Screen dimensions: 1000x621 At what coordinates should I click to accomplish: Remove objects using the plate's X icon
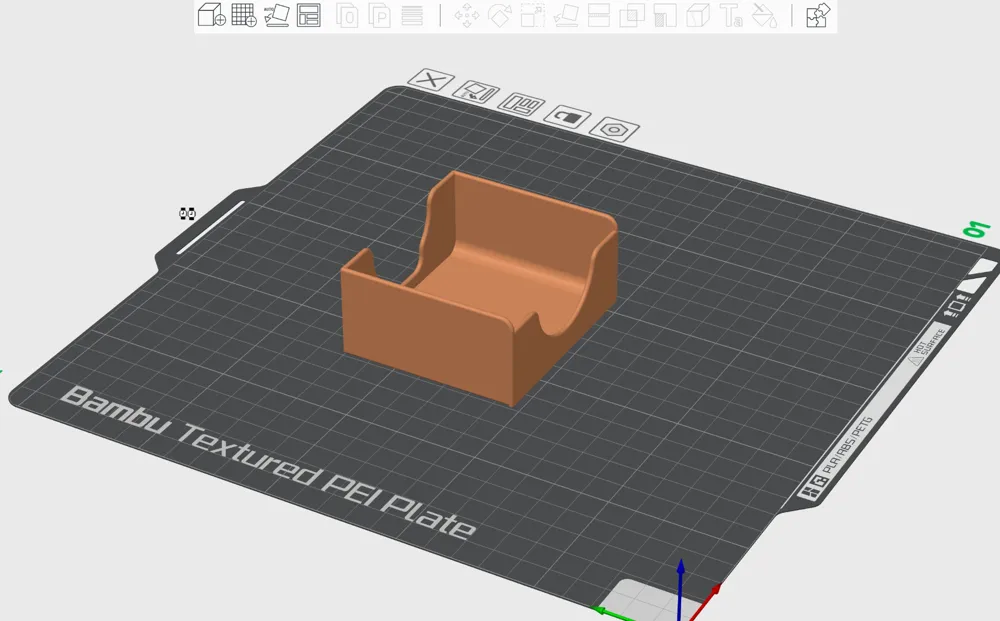tap(432, 80)
